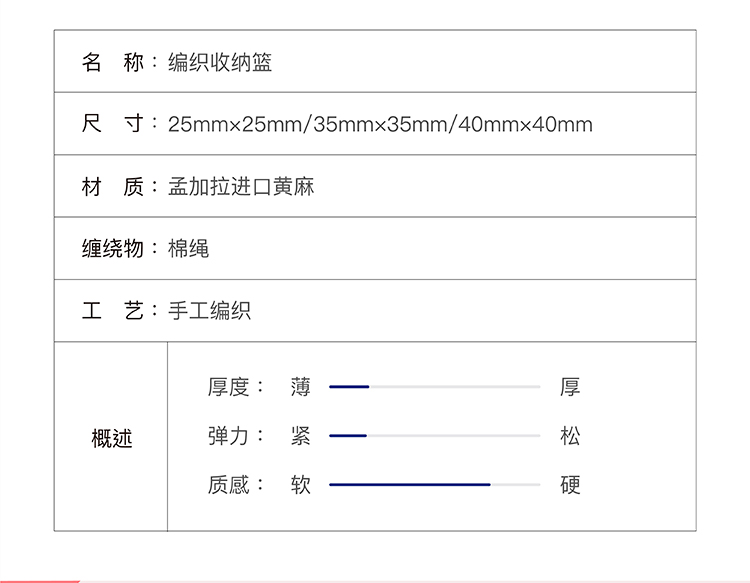Click the 缠绕物 row label
This screenshot has height=583, width=750.
112,249
